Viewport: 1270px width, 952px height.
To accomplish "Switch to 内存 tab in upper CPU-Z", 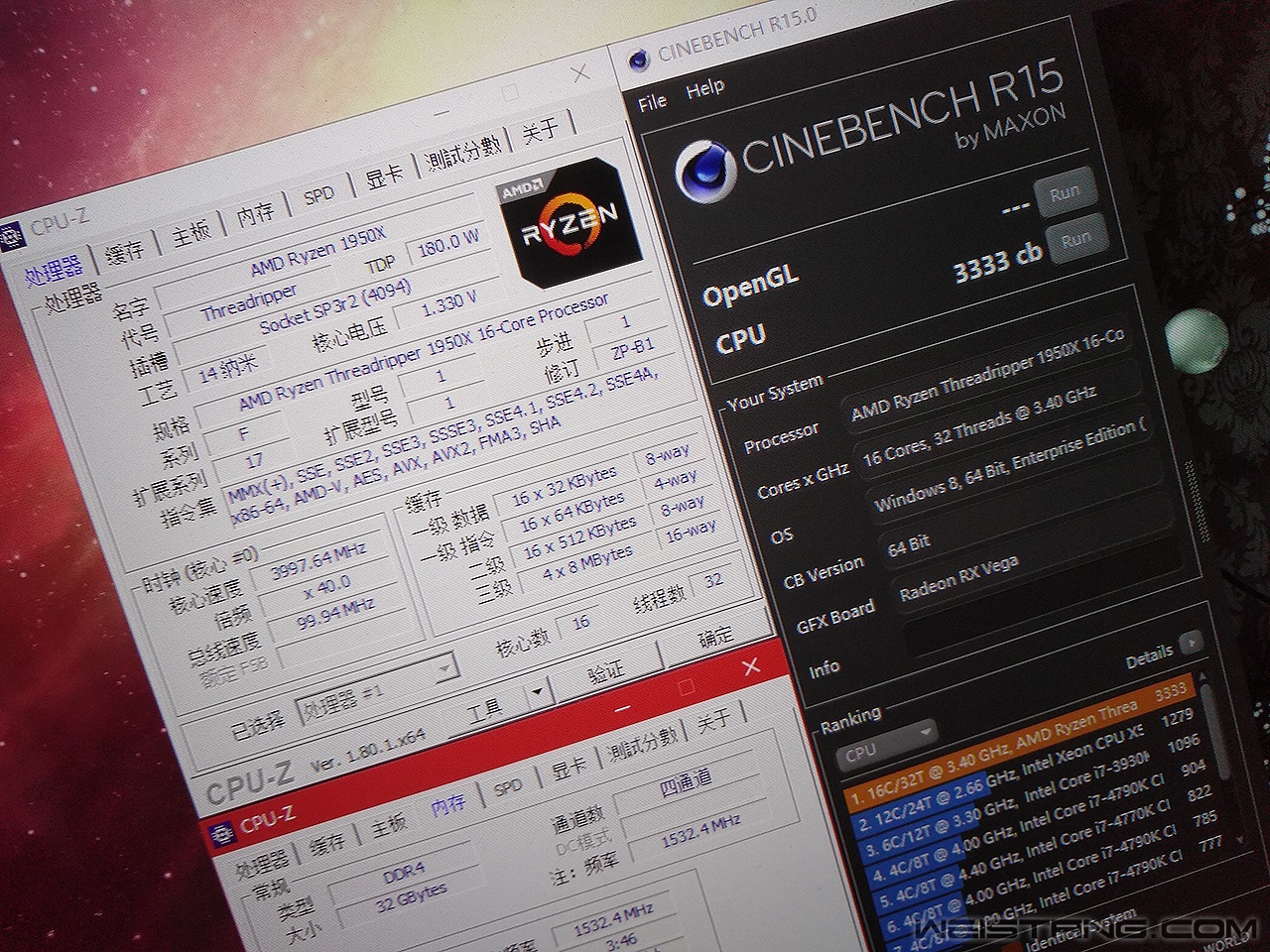I will 254,212.
